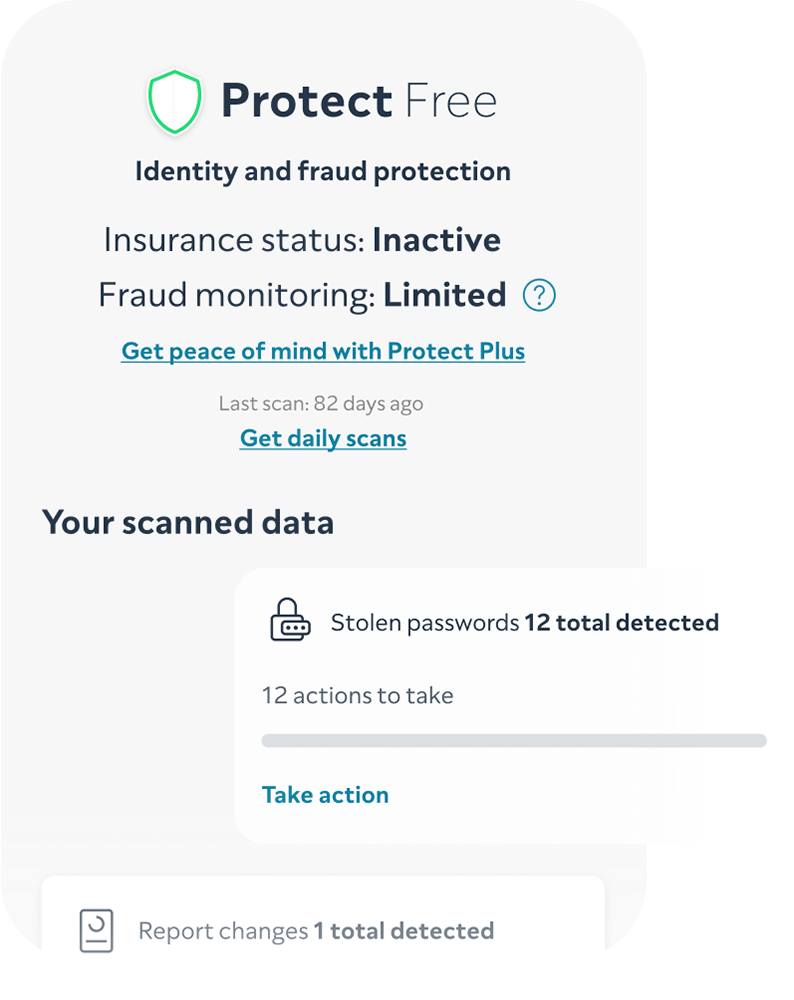This screenshot has height=1000, width=794.
Task: Click the green shield Protect logo icon
Action: [x=175, y=100]
